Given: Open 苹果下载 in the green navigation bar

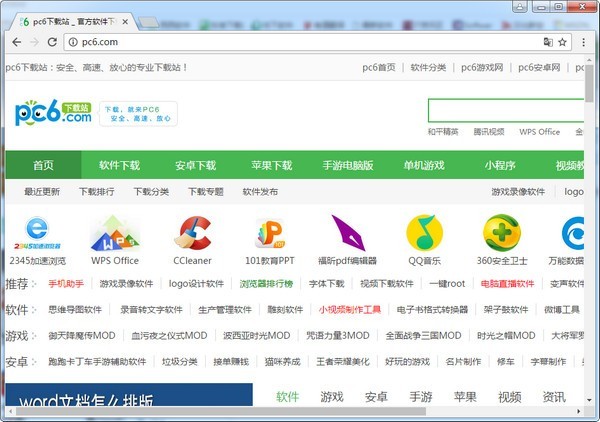Looking at the screenshot, I should click(x=272, y=165).
